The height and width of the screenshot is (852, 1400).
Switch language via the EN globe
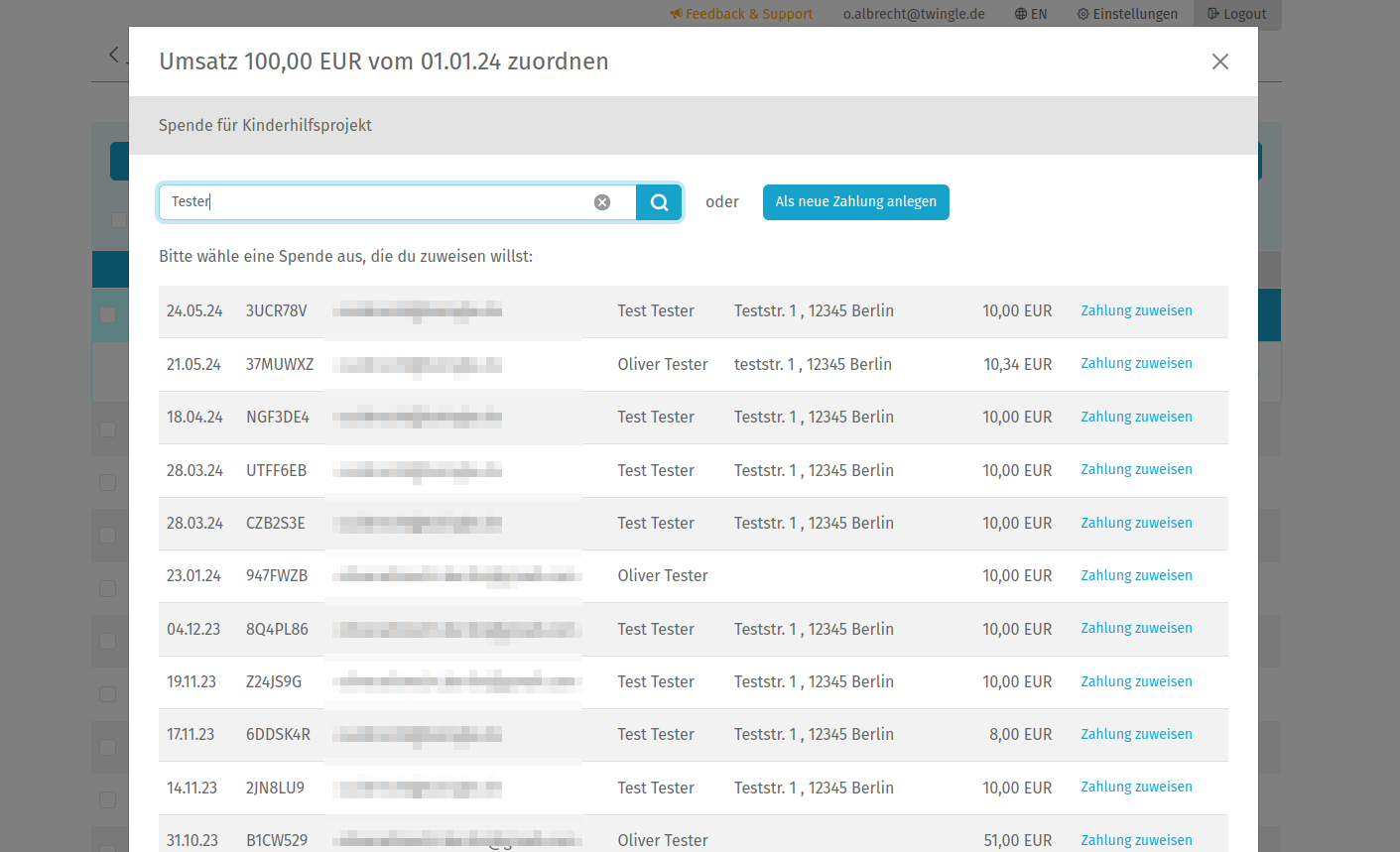pyautogui.click(x=1031, y=14)
